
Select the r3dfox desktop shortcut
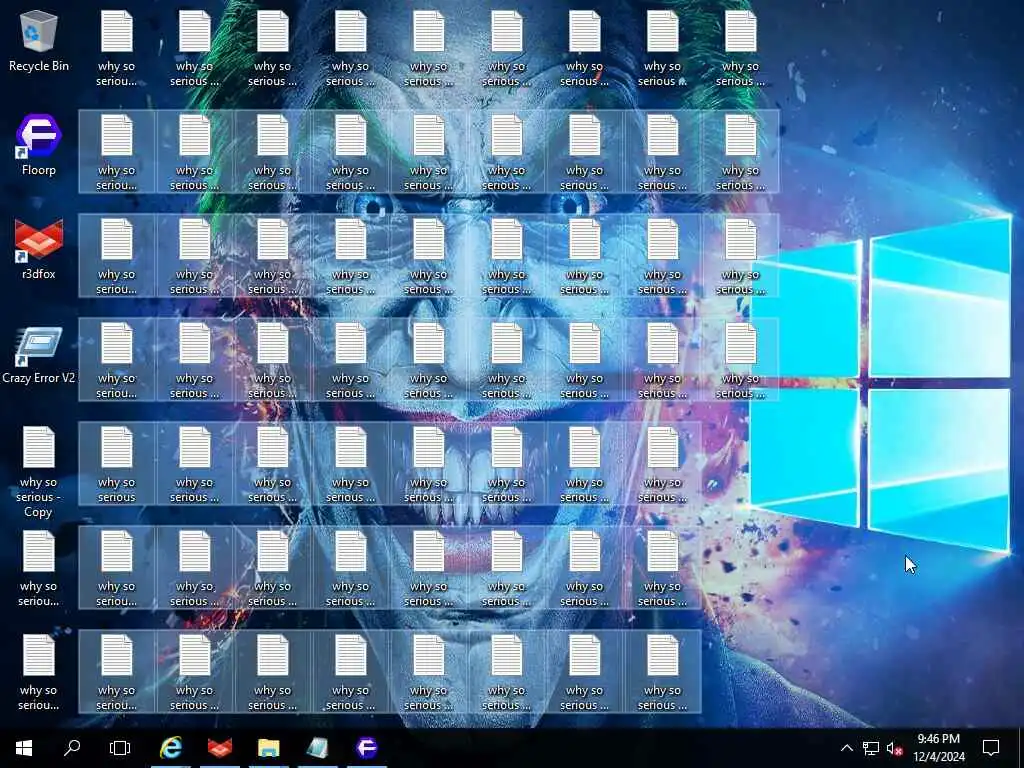[x=39, y=249]
